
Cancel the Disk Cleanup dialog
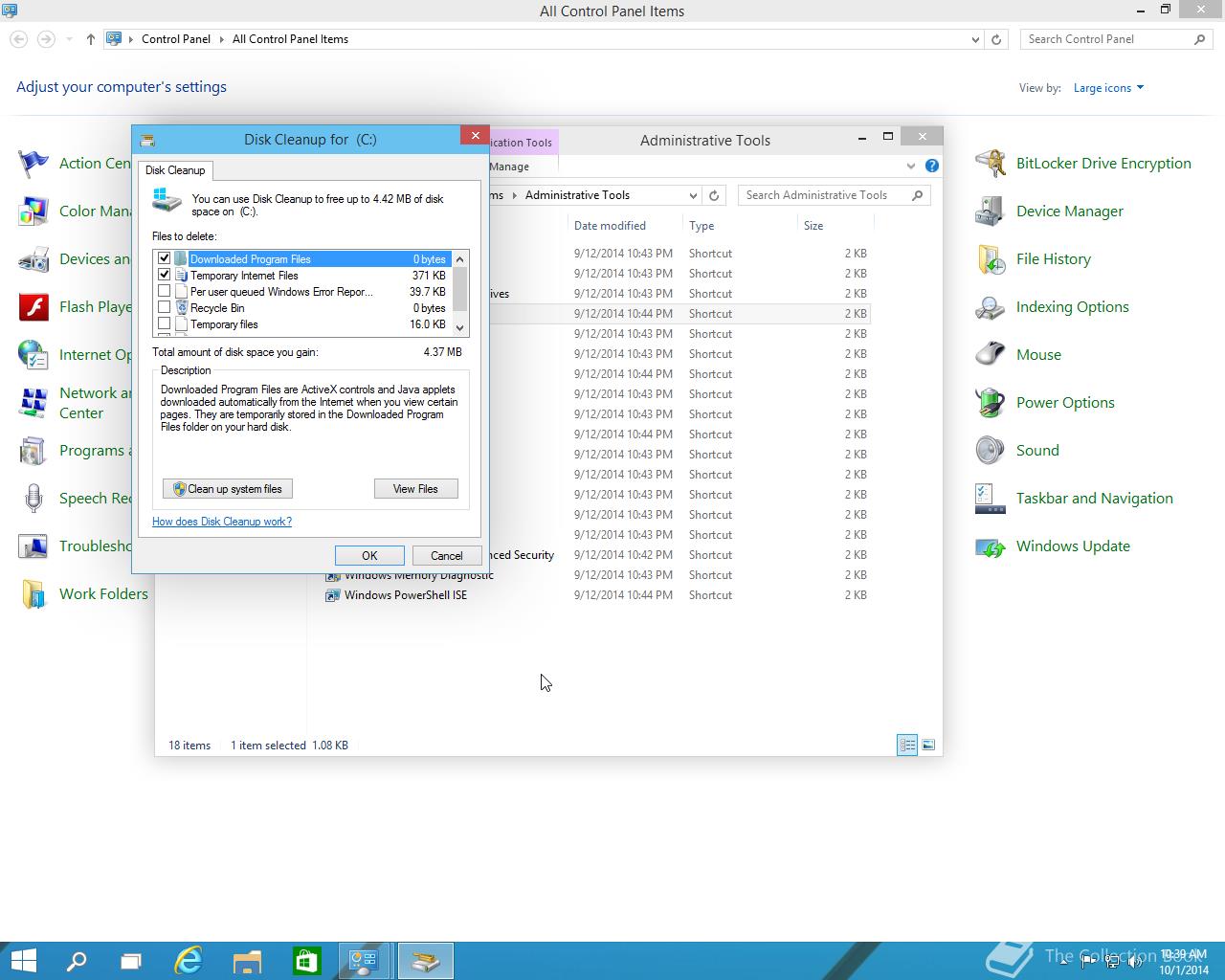coord(446,556)
